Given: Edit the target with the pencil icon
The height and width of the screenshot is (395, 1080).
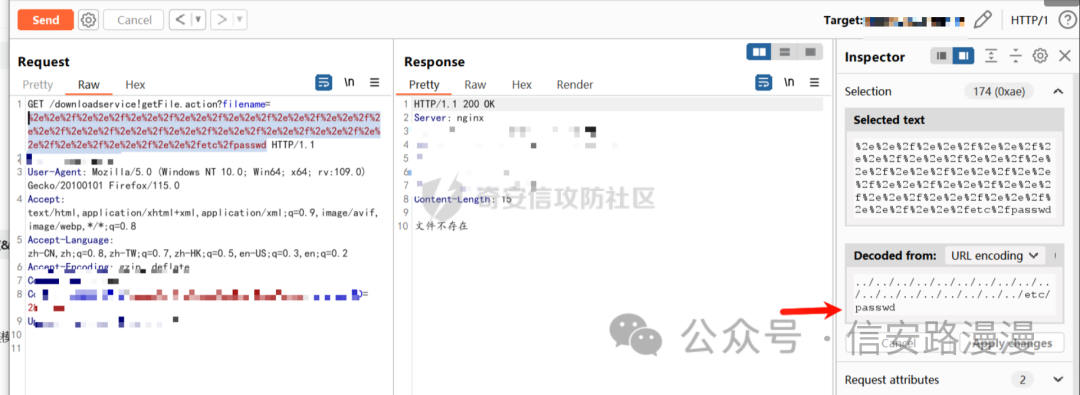Looking at the screenshot, I should 983,20.
